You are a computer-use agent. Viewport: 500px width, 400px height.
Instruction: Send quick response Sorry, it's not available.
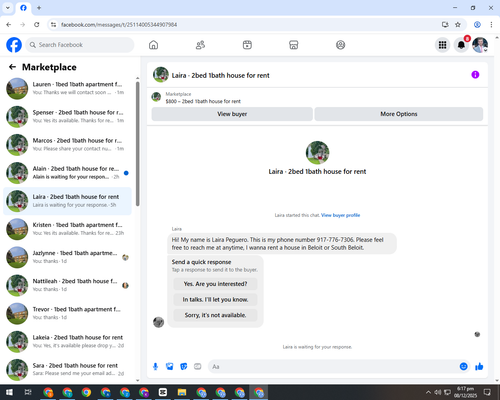215,315
